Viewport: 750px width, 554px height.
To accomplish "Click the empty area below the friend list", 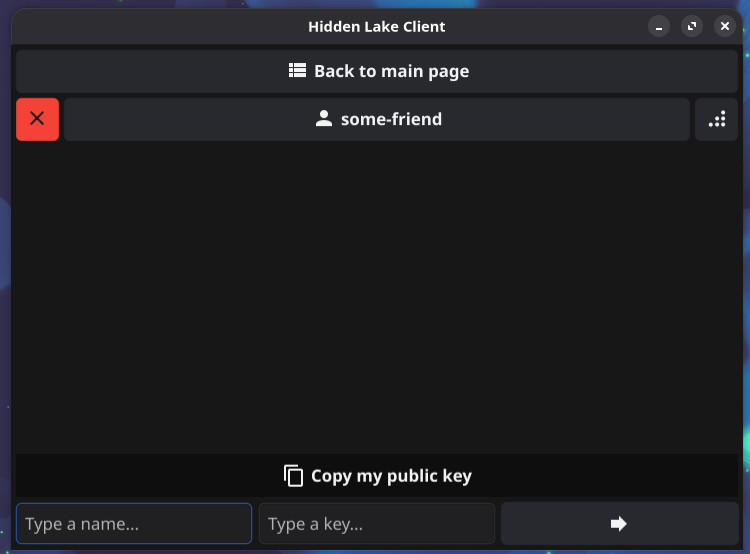I will (x=376, y=300).
